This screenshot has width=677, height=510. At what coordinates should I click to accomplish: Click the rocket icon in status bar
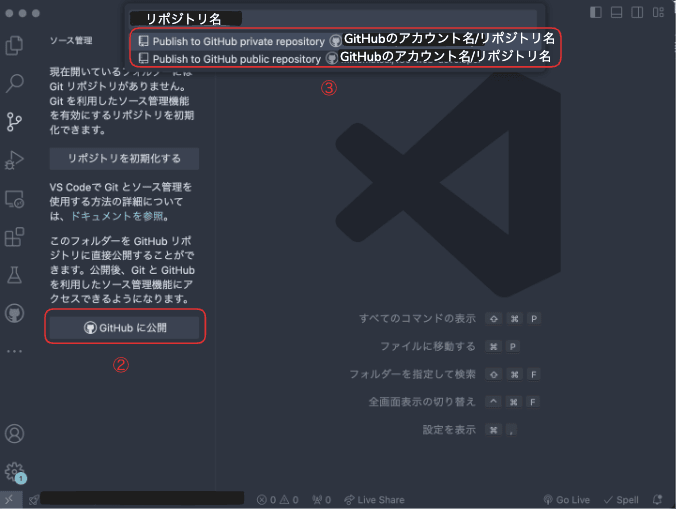tap(33, 500)
